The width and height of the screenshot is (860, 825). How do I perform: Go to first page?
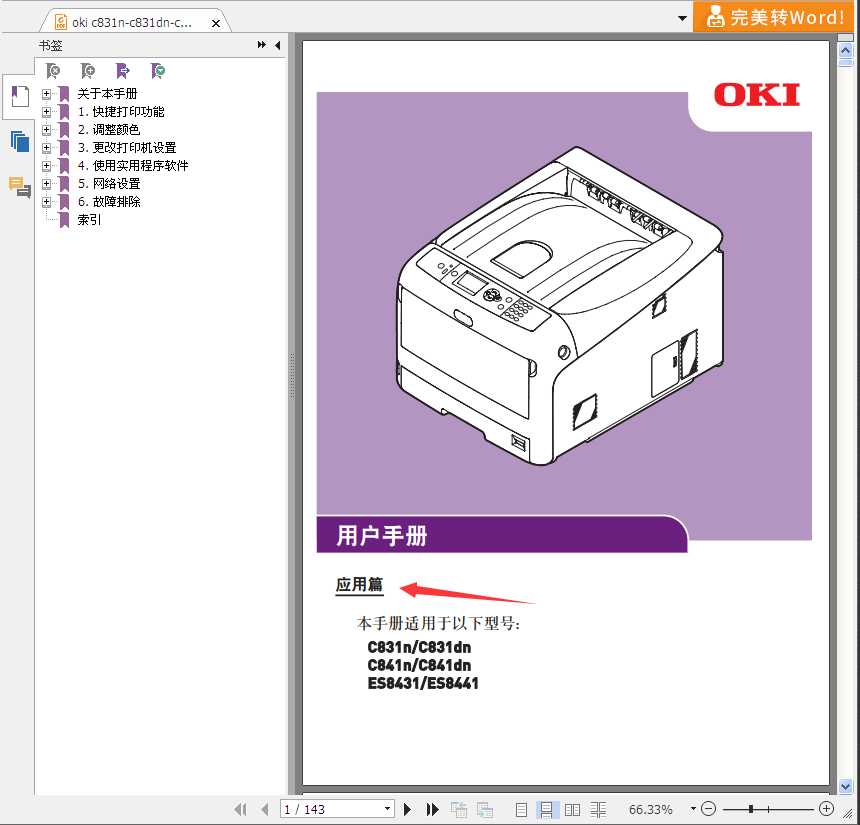pos(240,809)
